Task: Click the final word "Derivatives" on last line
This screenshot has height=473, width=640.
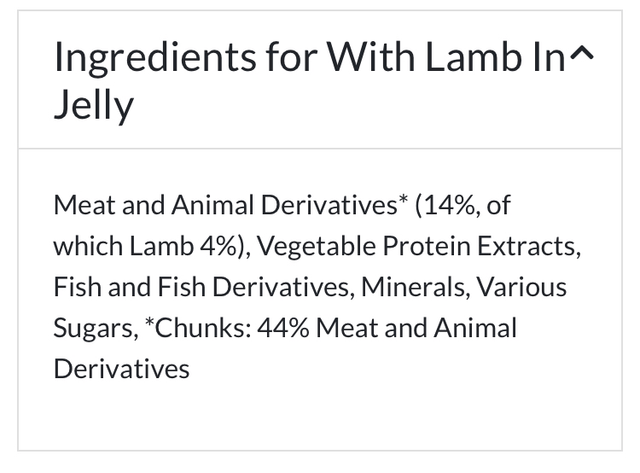Action: click(x=121, y=368)
